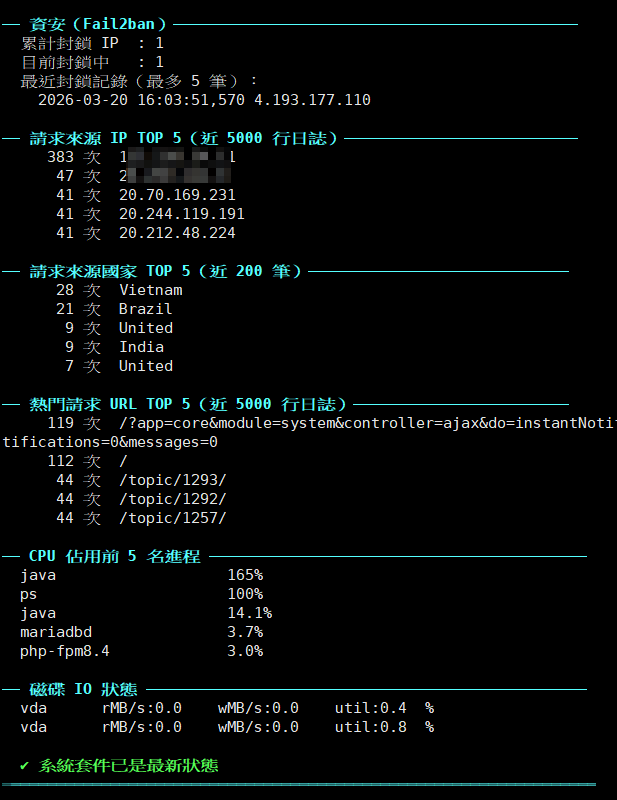This screenshot has height=800, width=617.
Task: Select the IP address 20.244.119.191
Action: (x=181, y=214)
